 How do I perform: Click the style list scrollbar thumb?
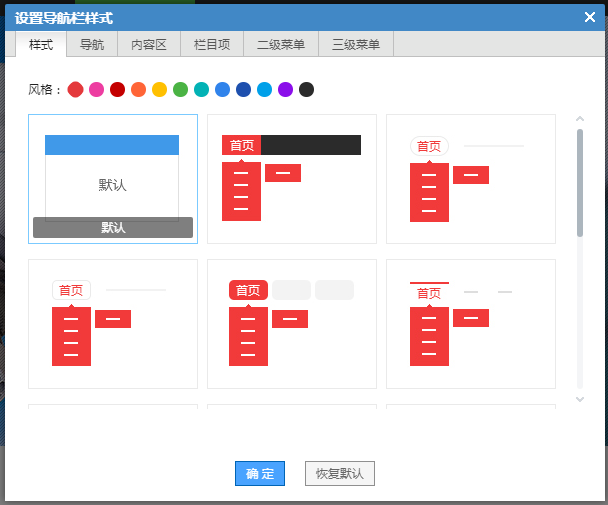click(x=580, y=183)
